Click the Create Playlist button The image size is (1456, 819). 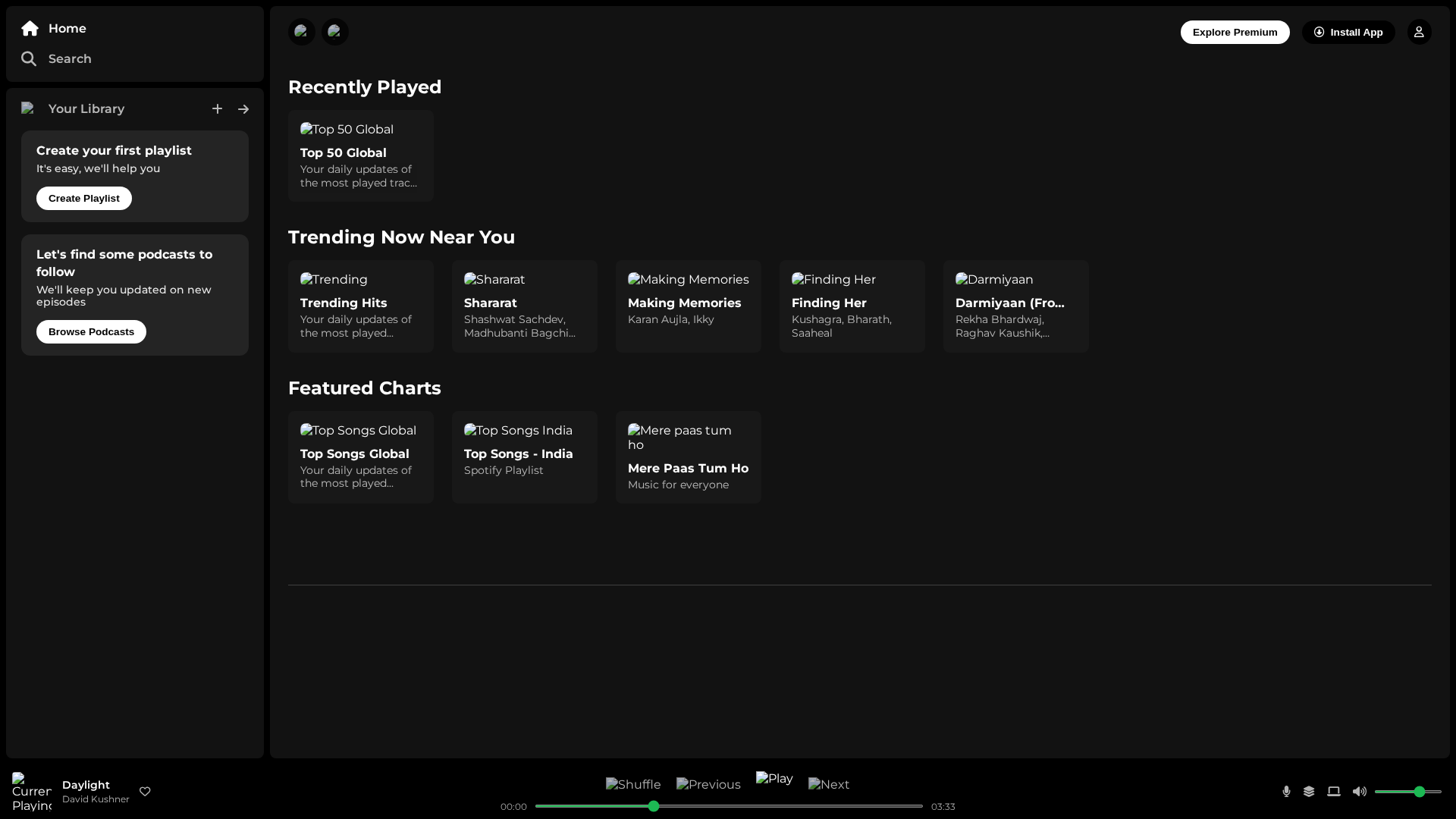coord(84,198)
